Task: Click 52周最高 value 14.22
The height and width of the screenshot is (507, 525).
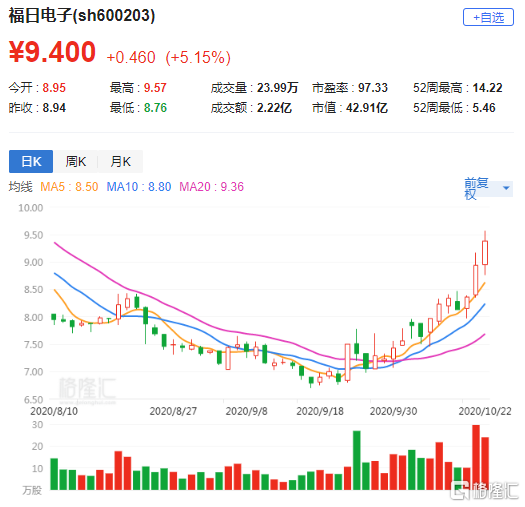Action: [x=487, y=88]
